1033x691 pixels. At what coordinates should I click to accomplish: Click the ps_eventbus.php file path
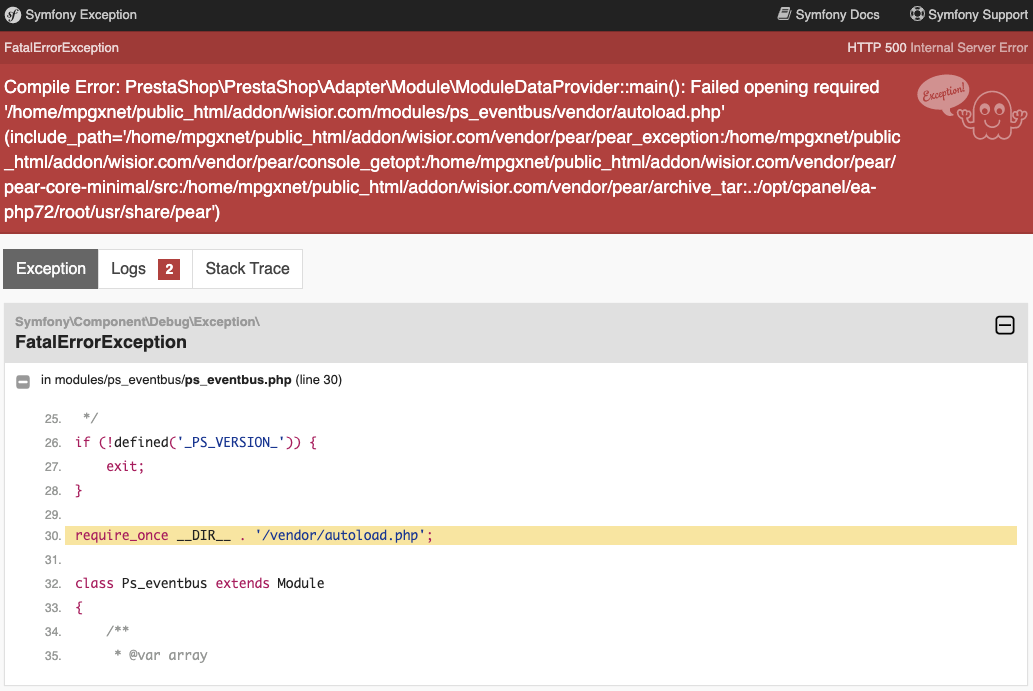pyautogui.click(x=237, y=380)
